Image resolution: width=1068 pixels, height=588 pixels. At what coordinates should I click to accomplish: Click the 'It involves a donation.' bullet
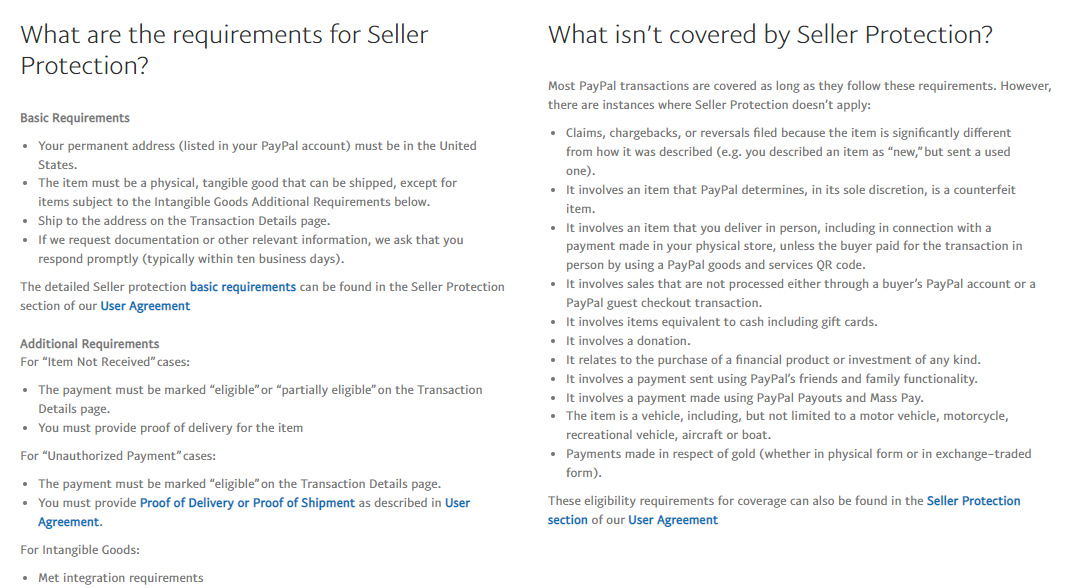coord(628,341)
